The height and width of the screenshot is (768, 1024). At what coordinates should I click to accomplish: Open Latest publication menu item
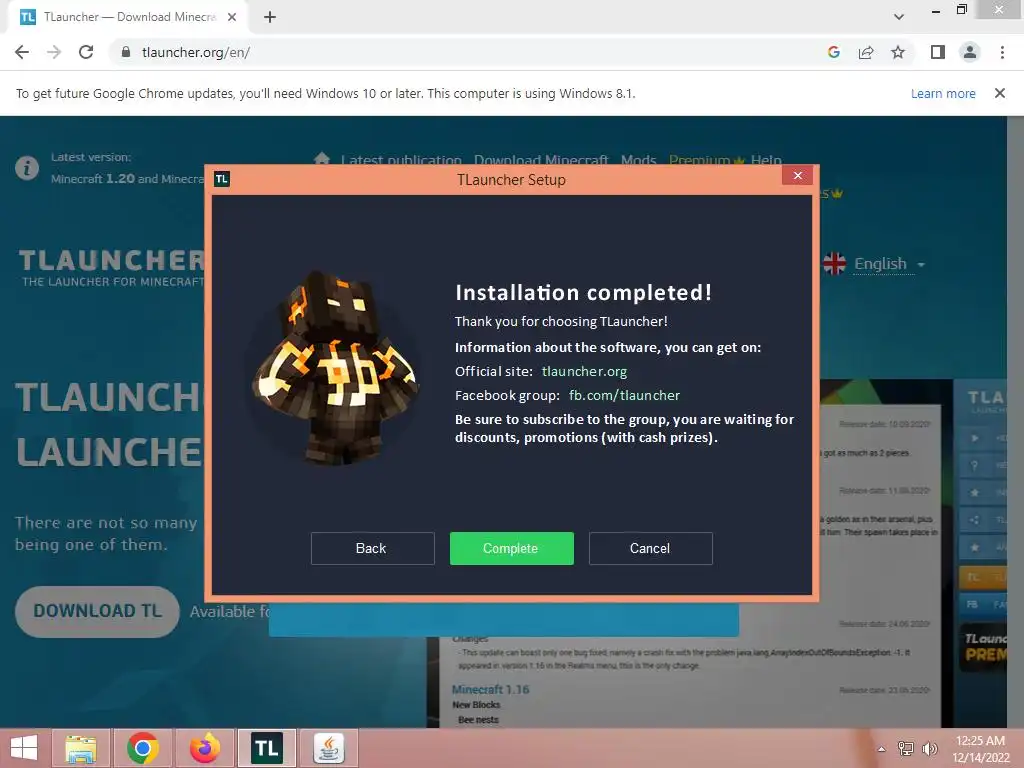click(x=401, y=160)
